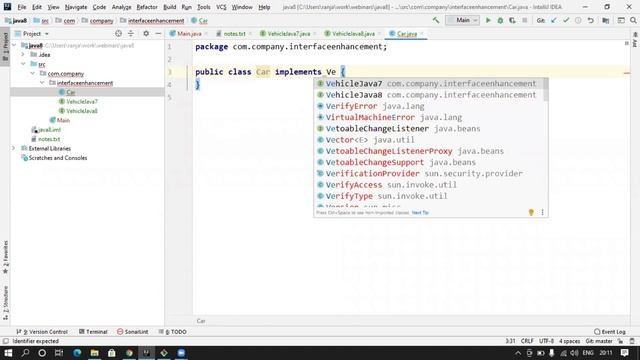The image size is (640, 360).
Task: Run with coverage icon in toolbar
Action: pos(512,20)
